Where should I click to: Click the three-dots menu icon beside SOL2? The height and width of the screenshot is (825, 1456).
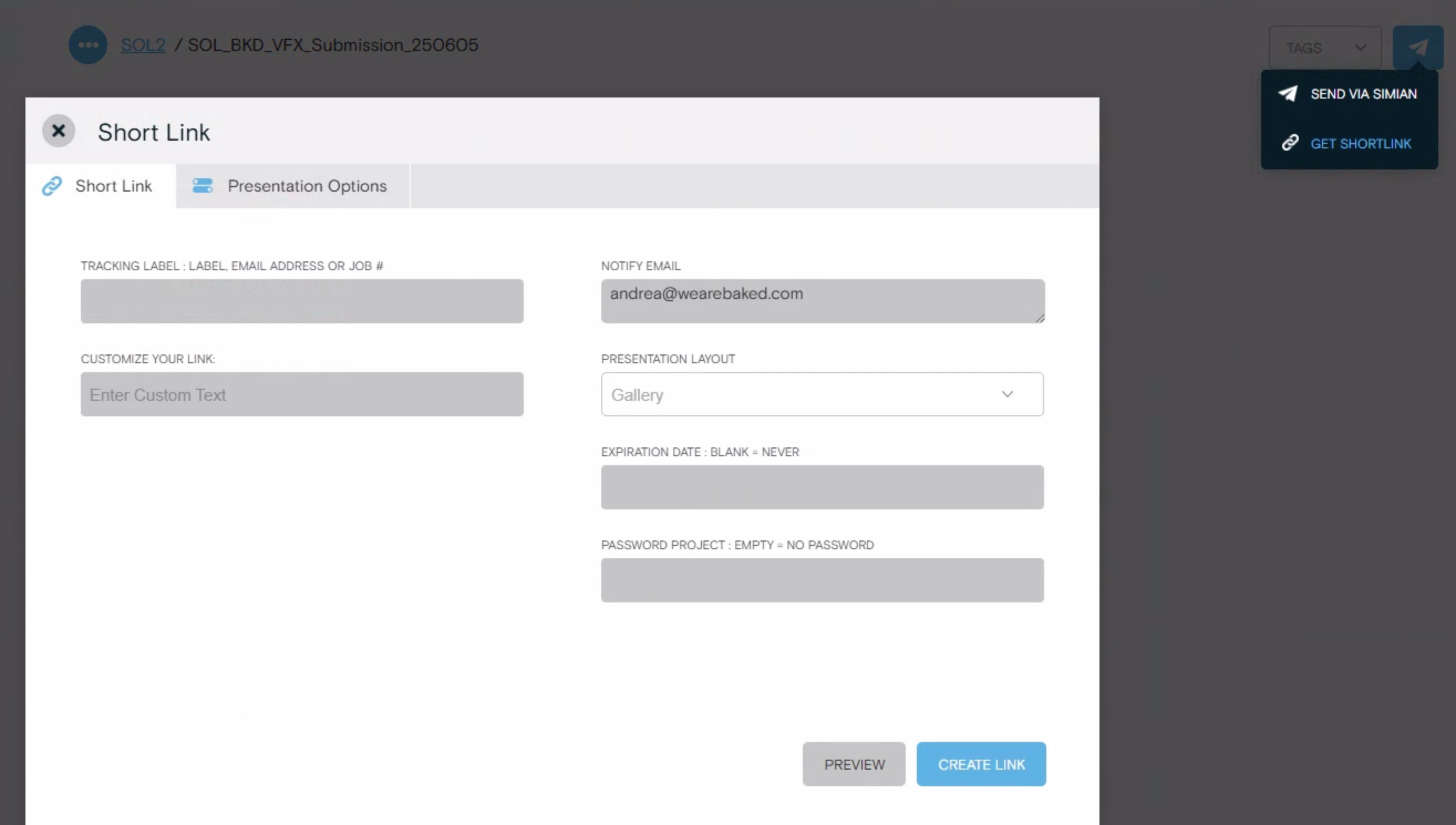(88, 45)
